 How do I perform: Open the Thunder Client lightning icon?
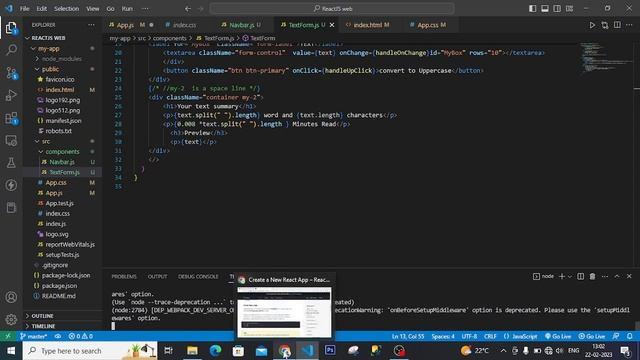point(11,185)
